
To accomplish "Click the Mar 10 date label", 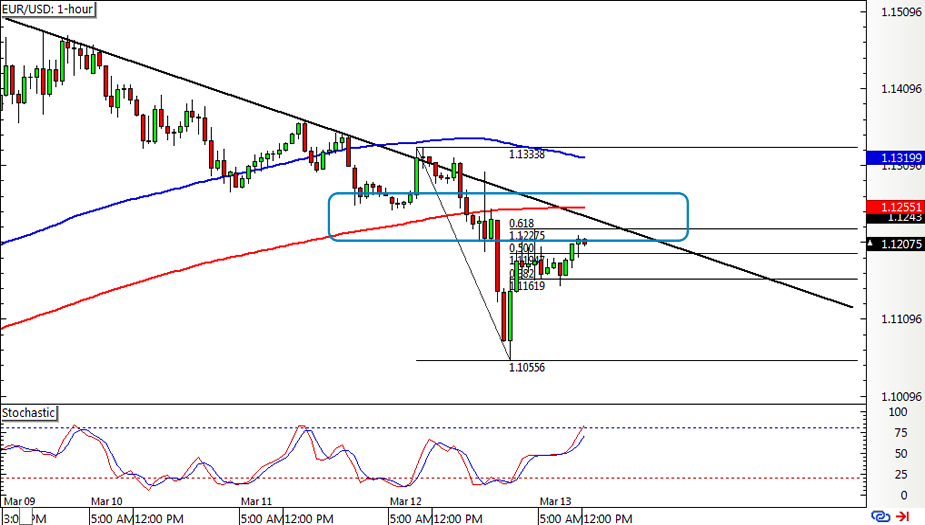I will coord(107,501).
